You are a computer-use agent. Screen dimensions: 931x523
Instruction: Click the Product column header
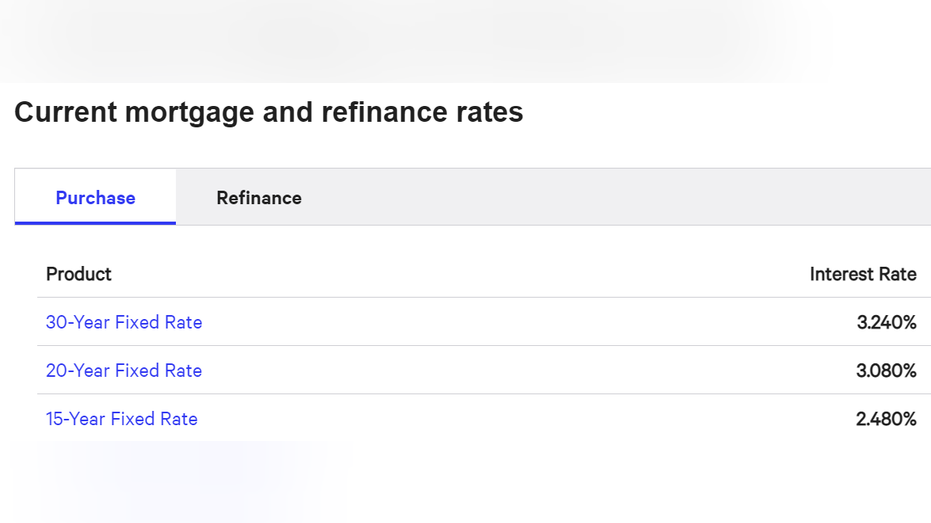pyautogui.click(x=78, y=274)
